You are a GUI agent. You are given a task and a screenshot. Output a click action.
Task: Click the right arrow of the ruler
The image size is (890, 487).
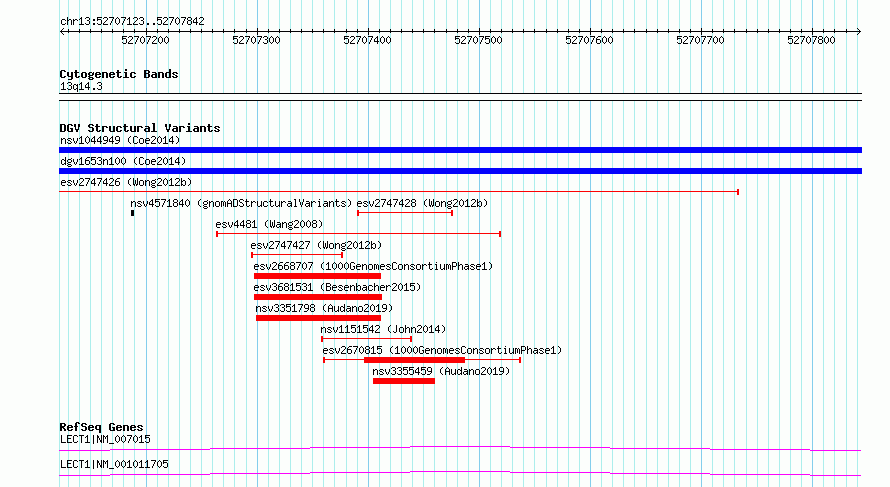click(x=858, y=32)
